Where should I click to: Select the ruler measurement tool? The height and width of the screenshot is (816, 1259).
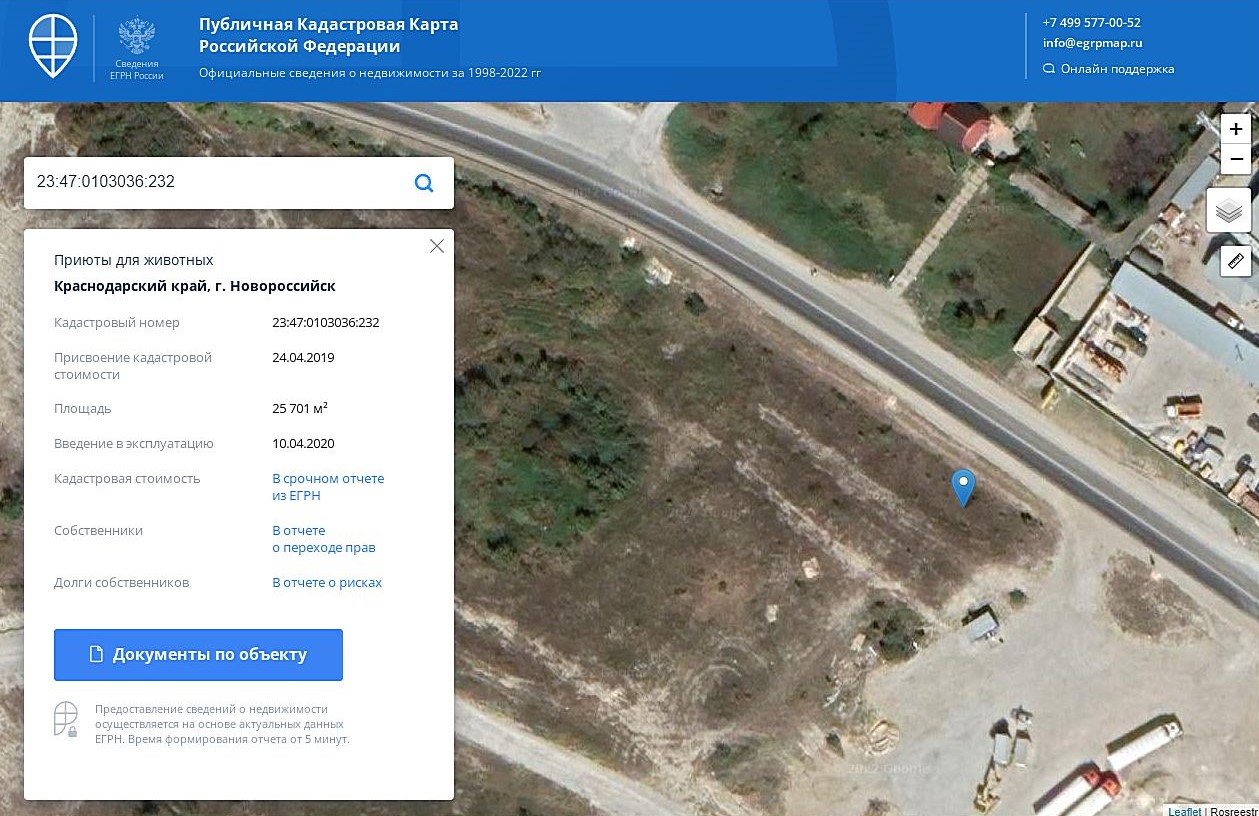tap(1235, 261)
